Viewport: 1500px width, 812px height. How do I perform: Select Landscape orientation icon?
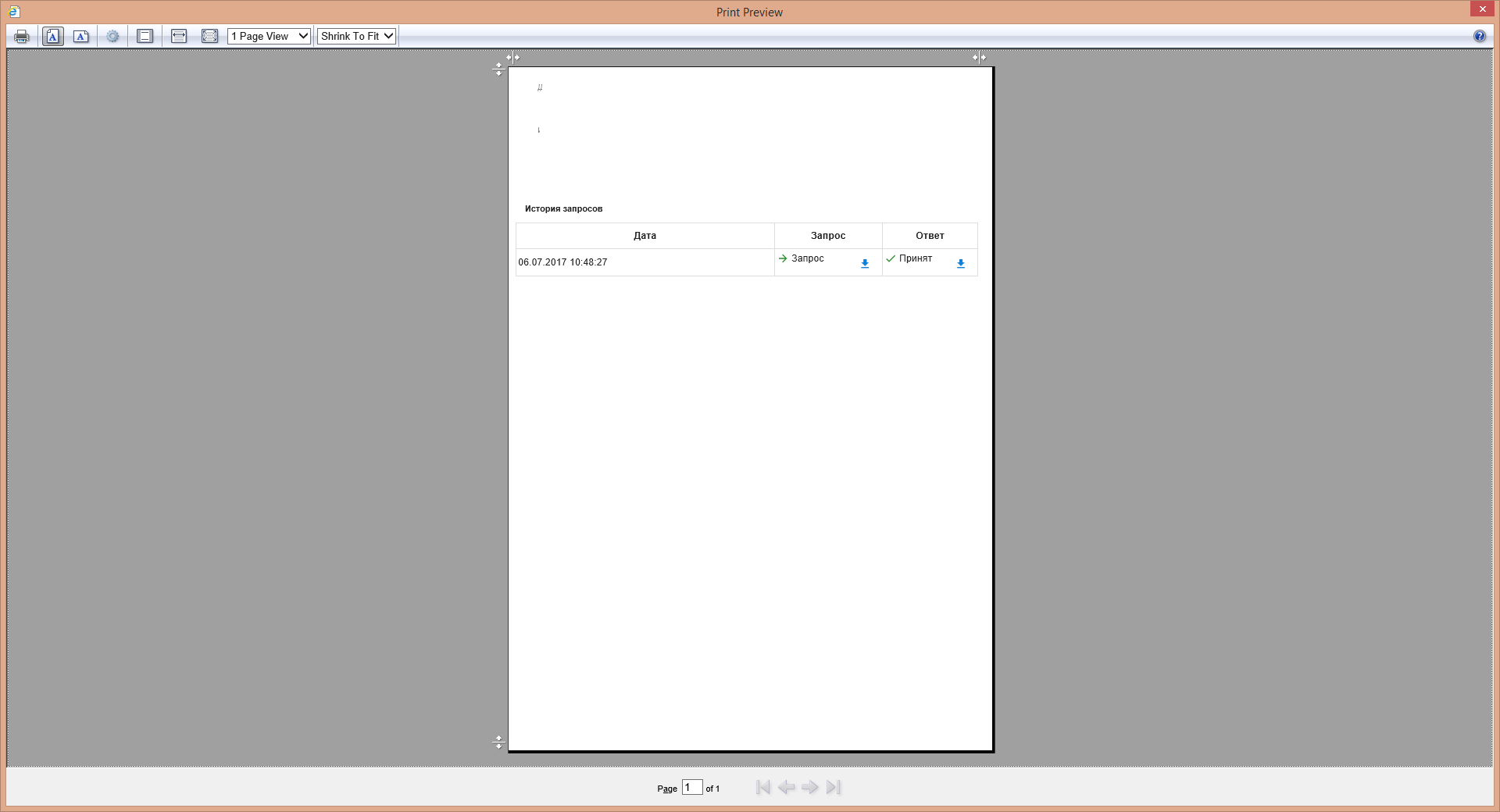coord(81,37)
